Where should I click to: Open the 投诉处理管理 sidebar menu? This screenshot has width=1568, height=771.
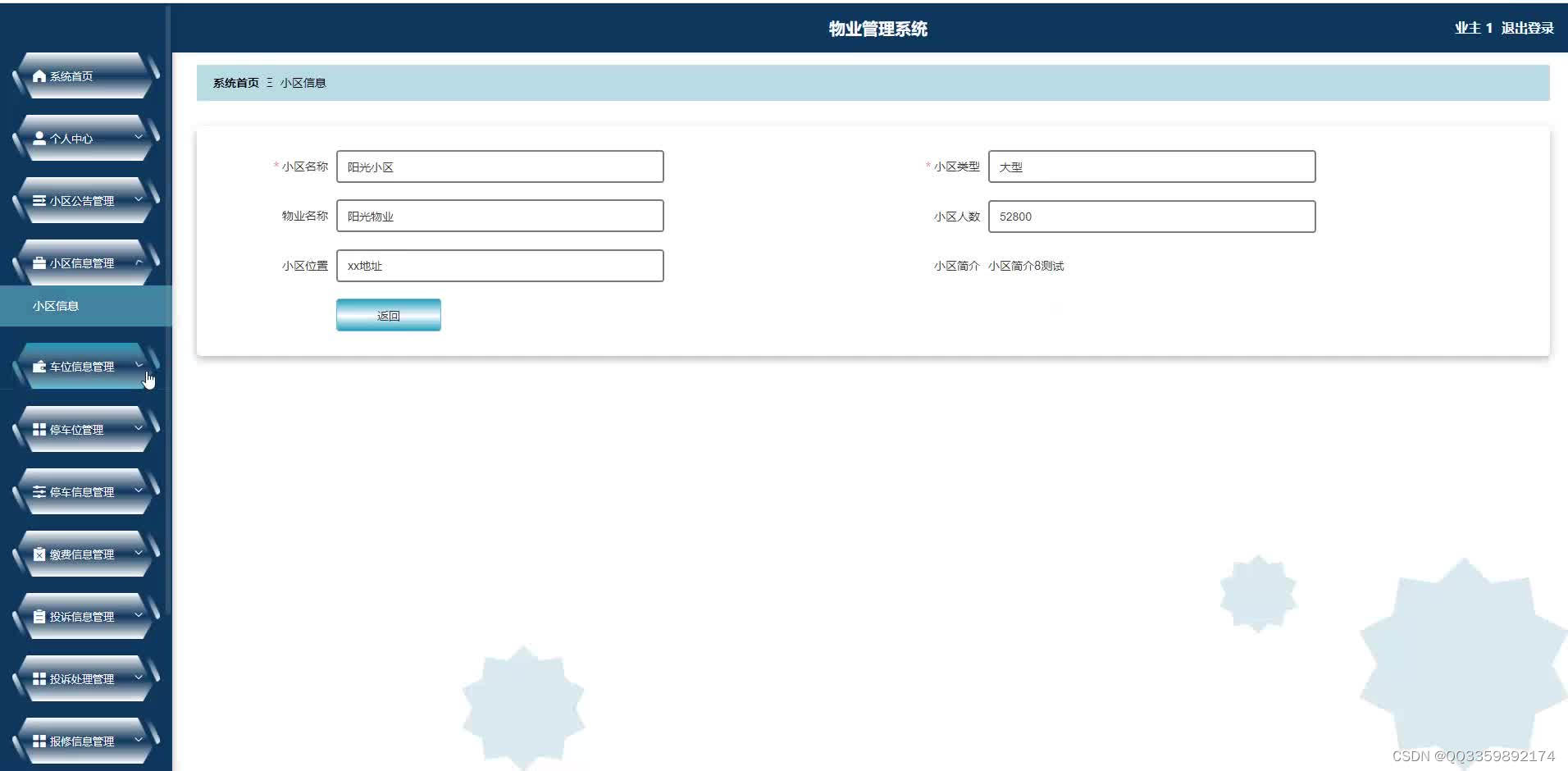coord(86,679)
